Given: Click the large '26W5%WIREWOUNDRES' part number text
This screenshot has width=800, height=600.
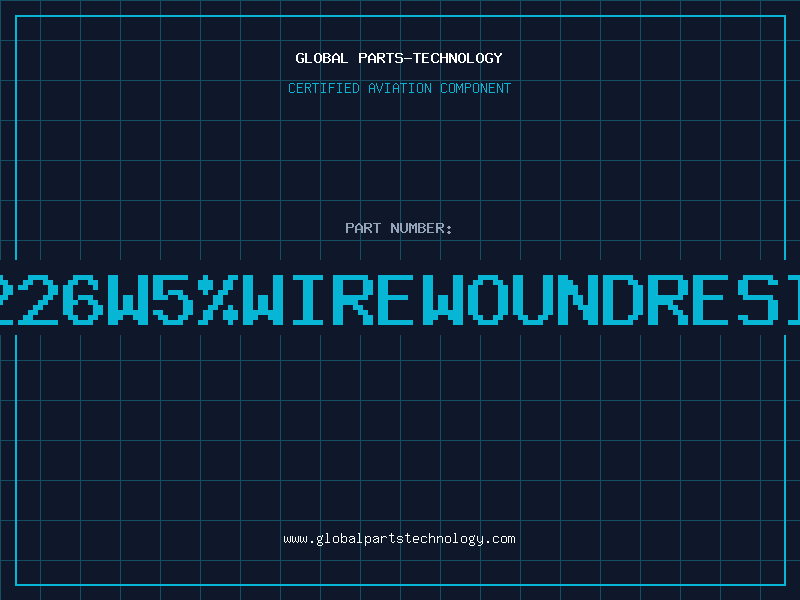Looking at the screenshot, I should pyautogui.click(x=400, y=299).
